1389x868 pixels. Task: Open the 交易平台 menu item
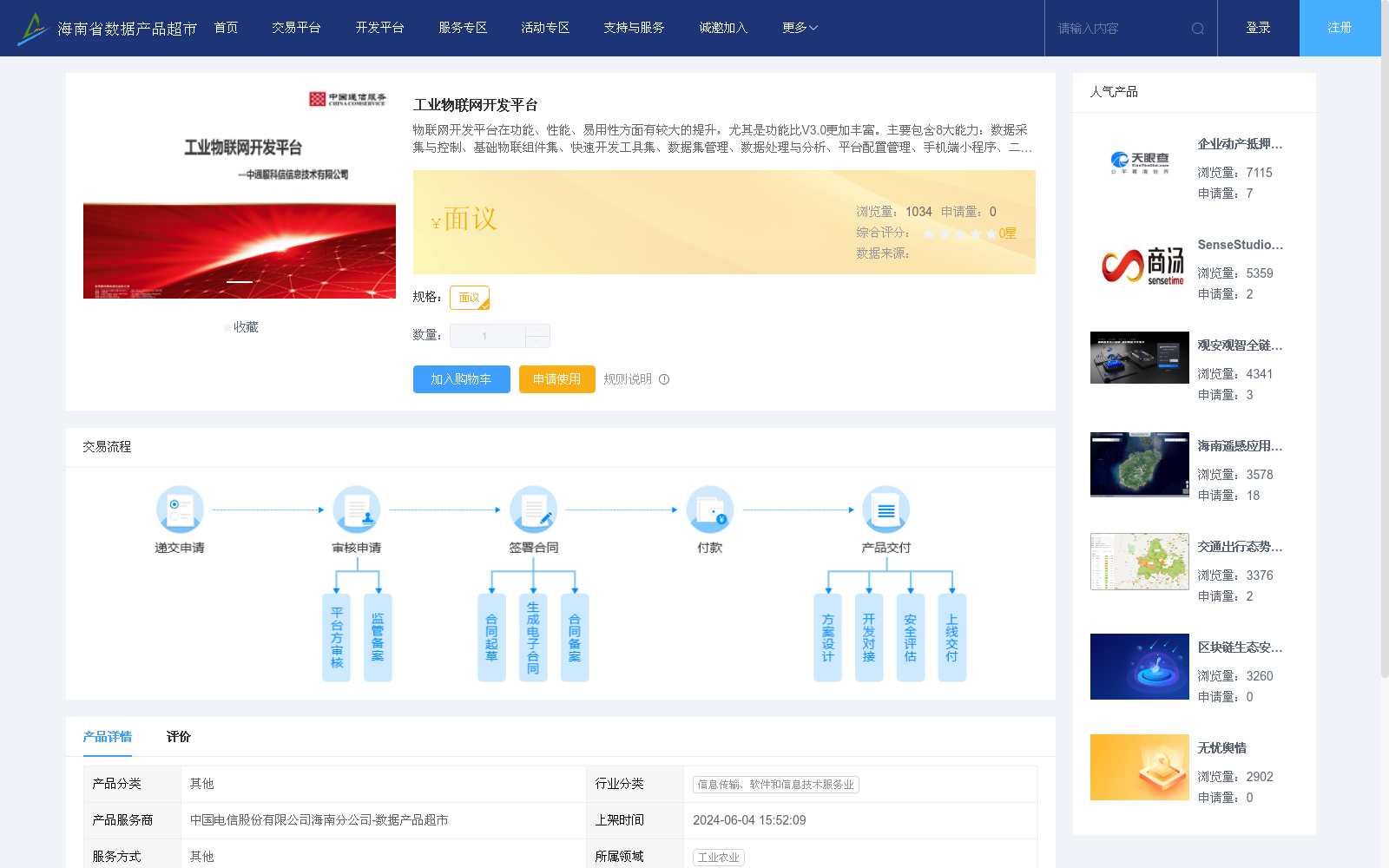click(x=296, y=28)
